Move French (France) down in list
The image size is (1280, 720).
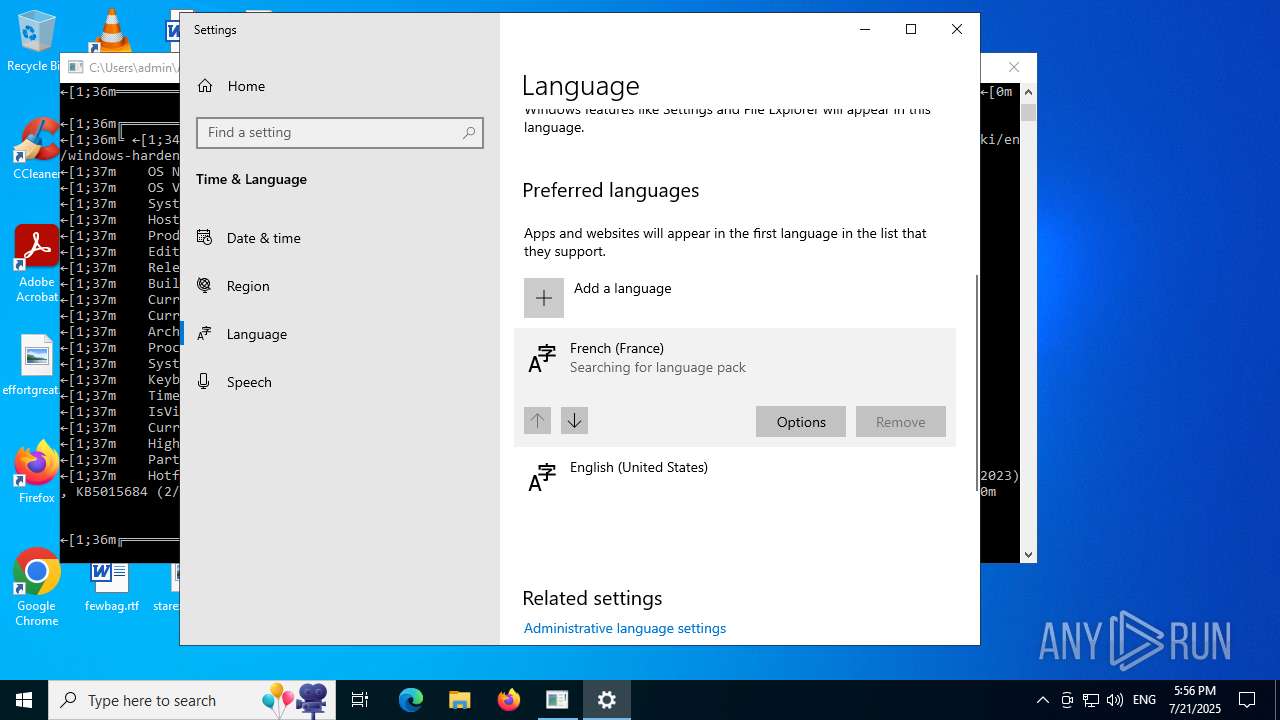[x=574, y=421]
